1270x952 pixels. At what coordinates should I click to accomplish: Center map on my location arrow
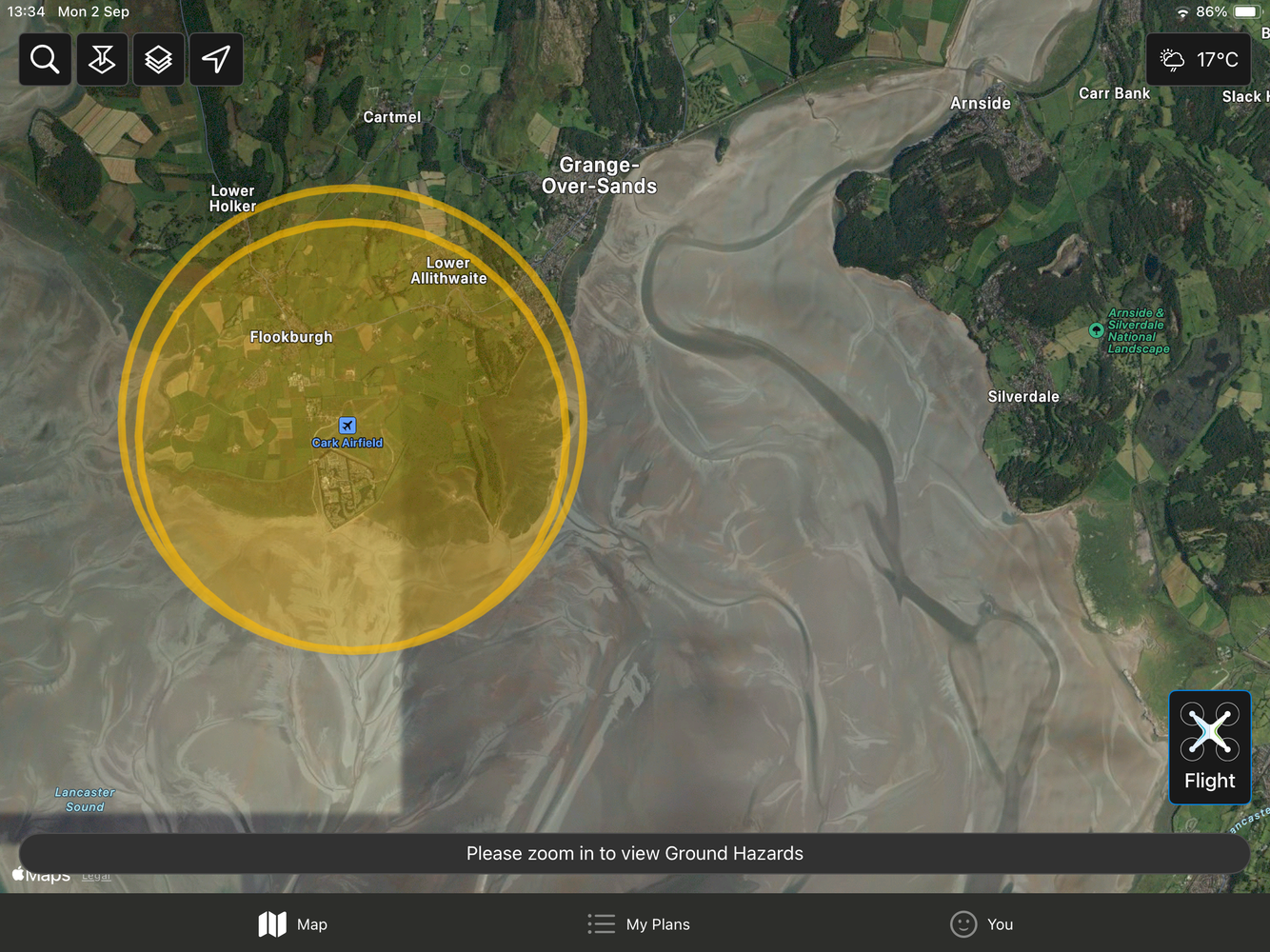[216, 60]
